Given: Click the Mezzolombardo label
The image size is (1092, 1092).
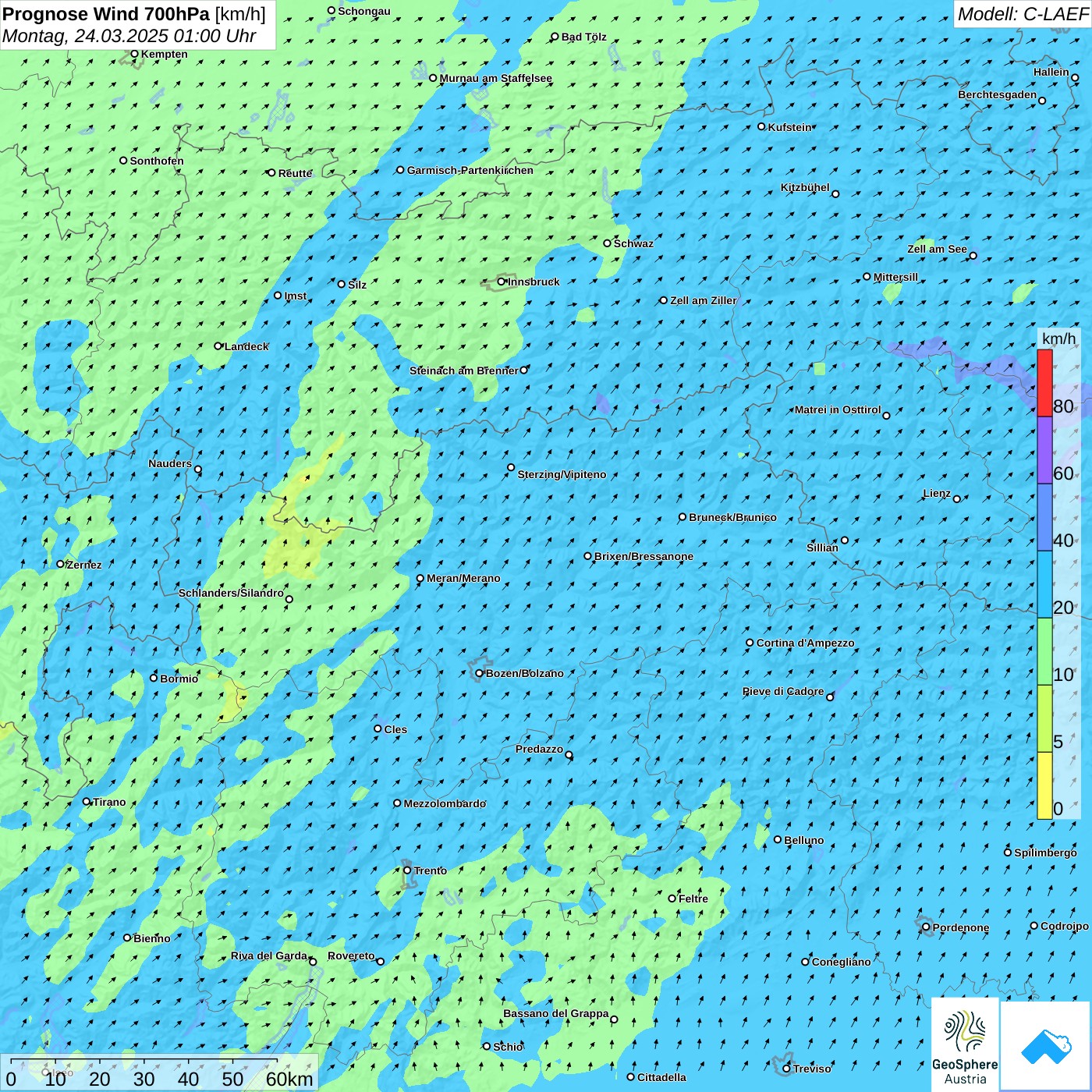Looking at the screenshot, I should click(445, 803).
